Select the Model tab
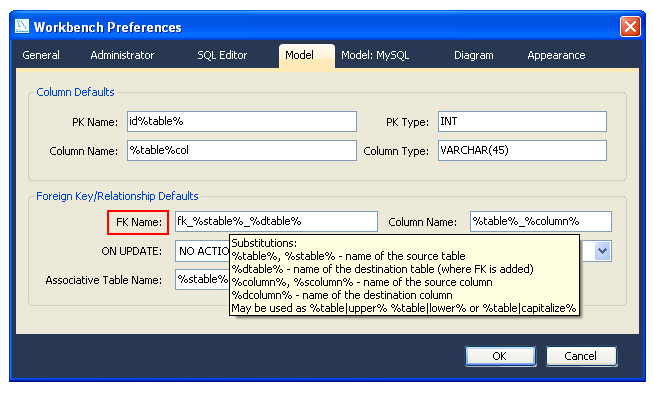Image resolution: width=653 pixels, height=405 pixels. [299, 55]
